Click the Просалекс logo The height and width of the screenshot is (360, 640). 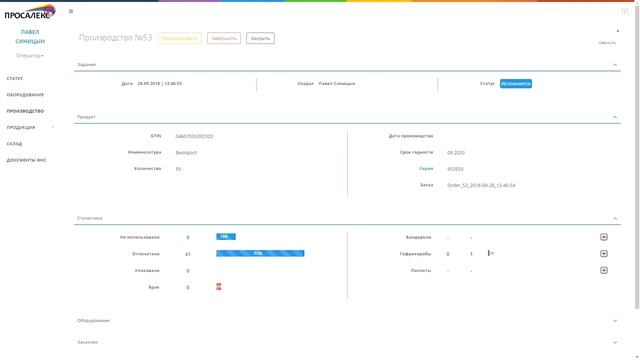pos(30,13)
